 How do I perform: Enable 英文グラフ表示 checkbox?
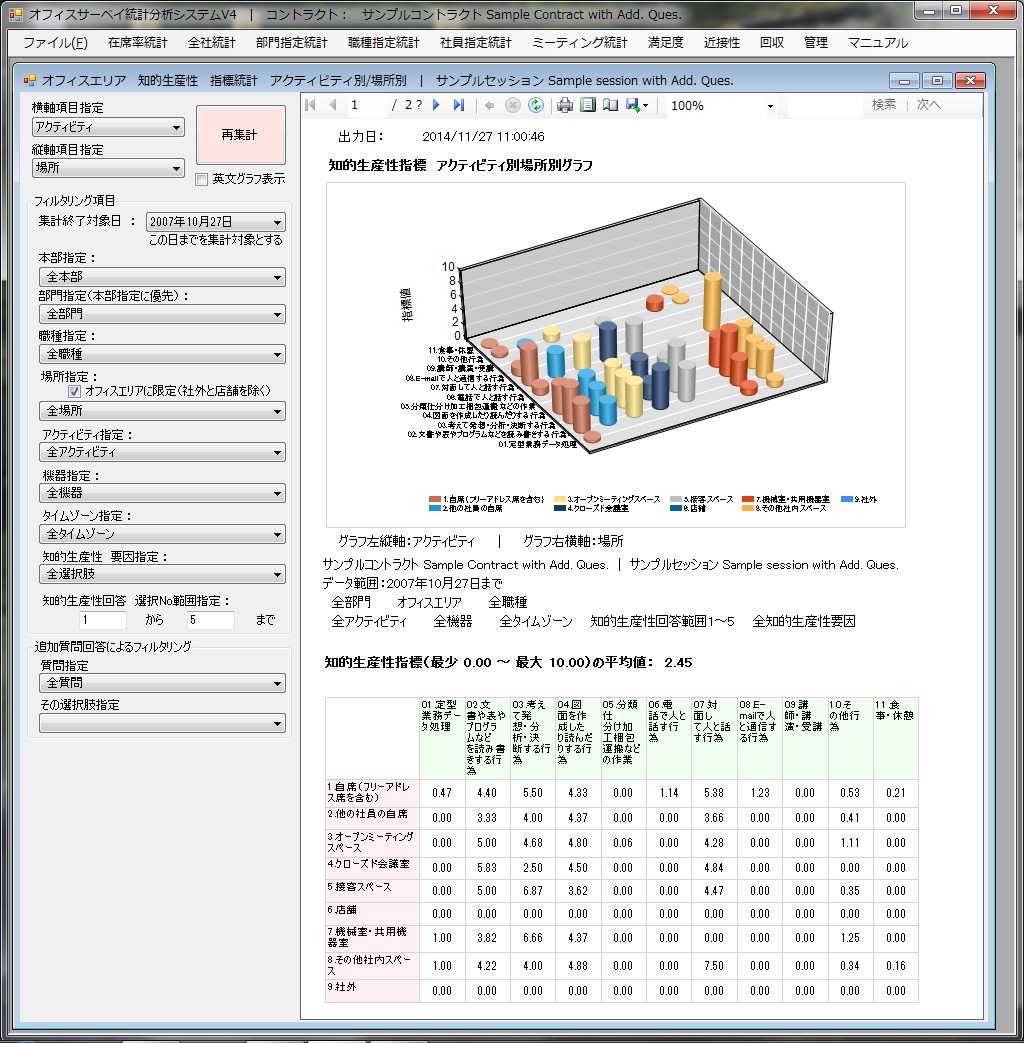pyautogui.click(x=202, y=179)
